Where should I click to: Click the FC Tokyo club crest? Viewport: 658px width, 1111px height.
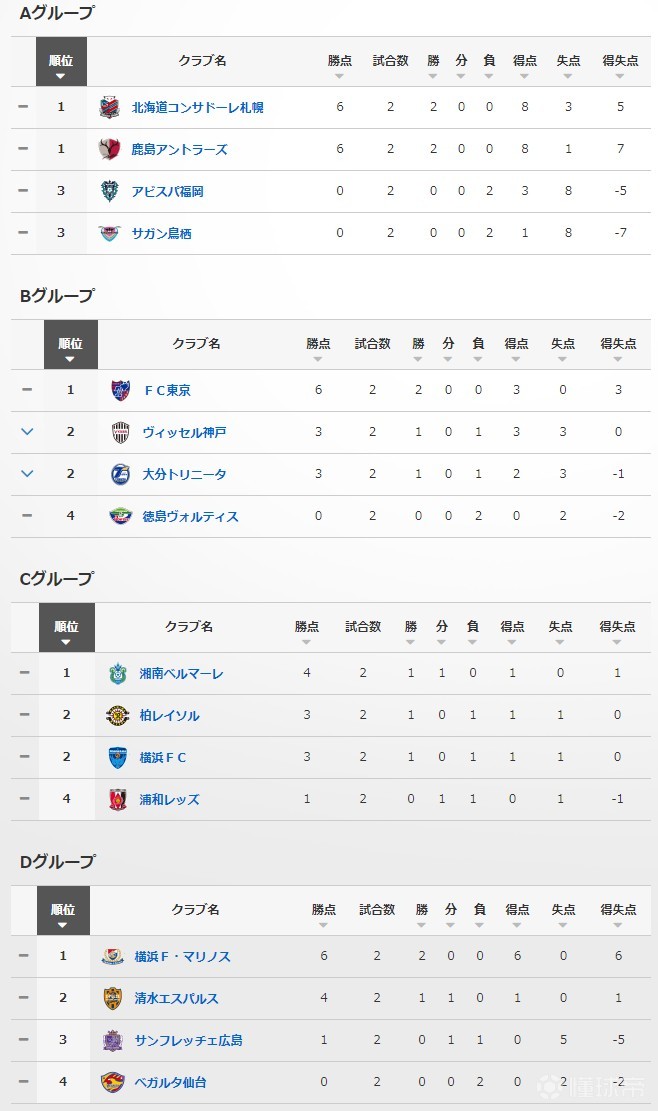click(x=121, y=390)
